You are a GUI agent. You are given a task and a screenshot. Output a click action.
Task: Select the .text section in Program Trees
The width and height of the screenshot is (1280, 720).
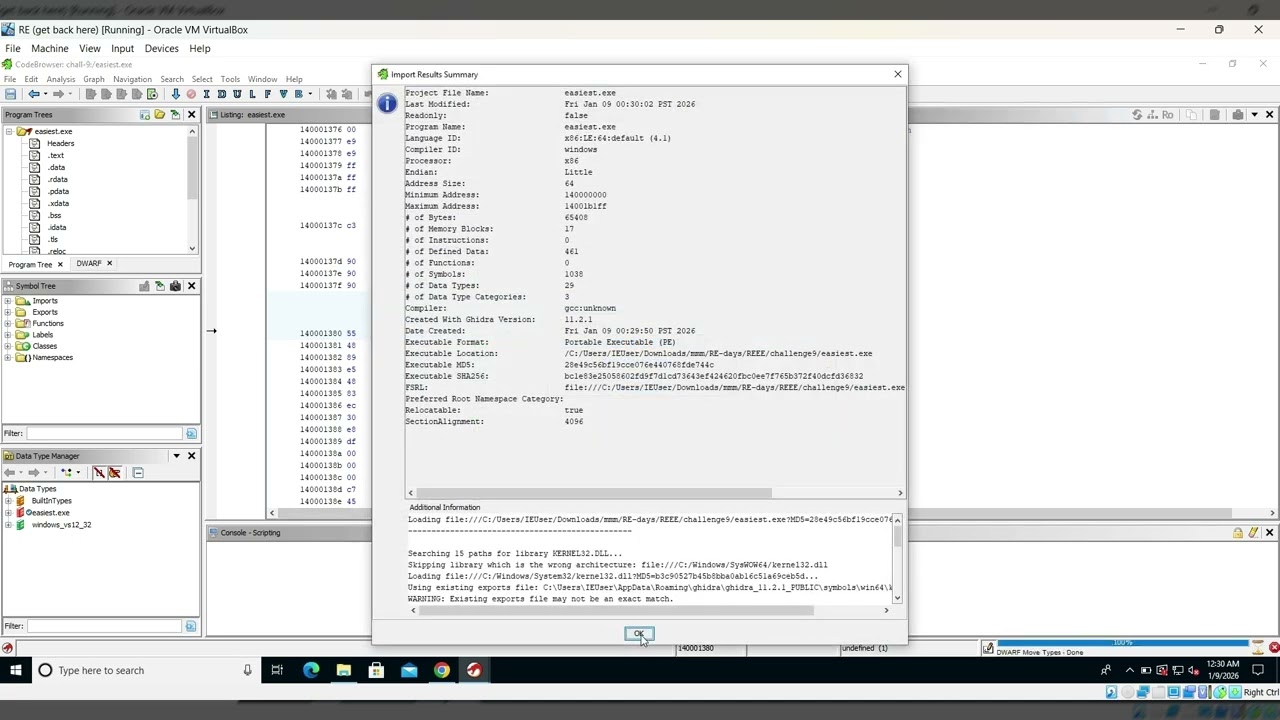[x=56, y=155]
